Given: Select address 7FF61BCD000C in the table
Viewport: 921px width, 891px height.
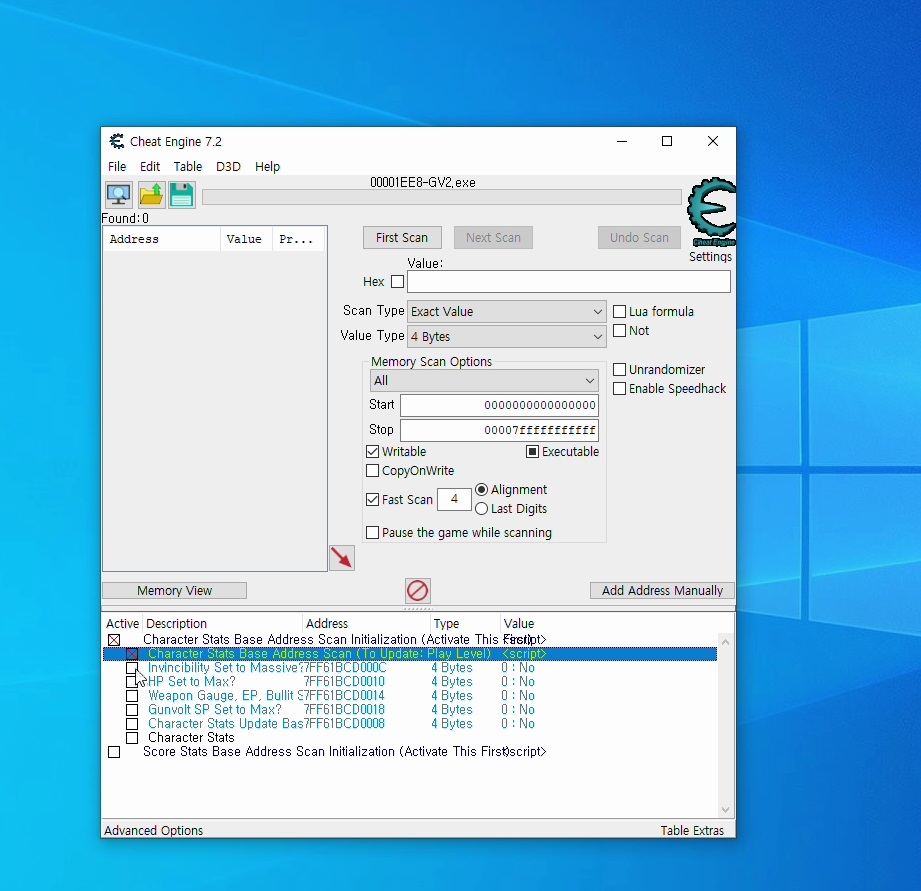Looking at the screenshot, I should tap(345, 668).
